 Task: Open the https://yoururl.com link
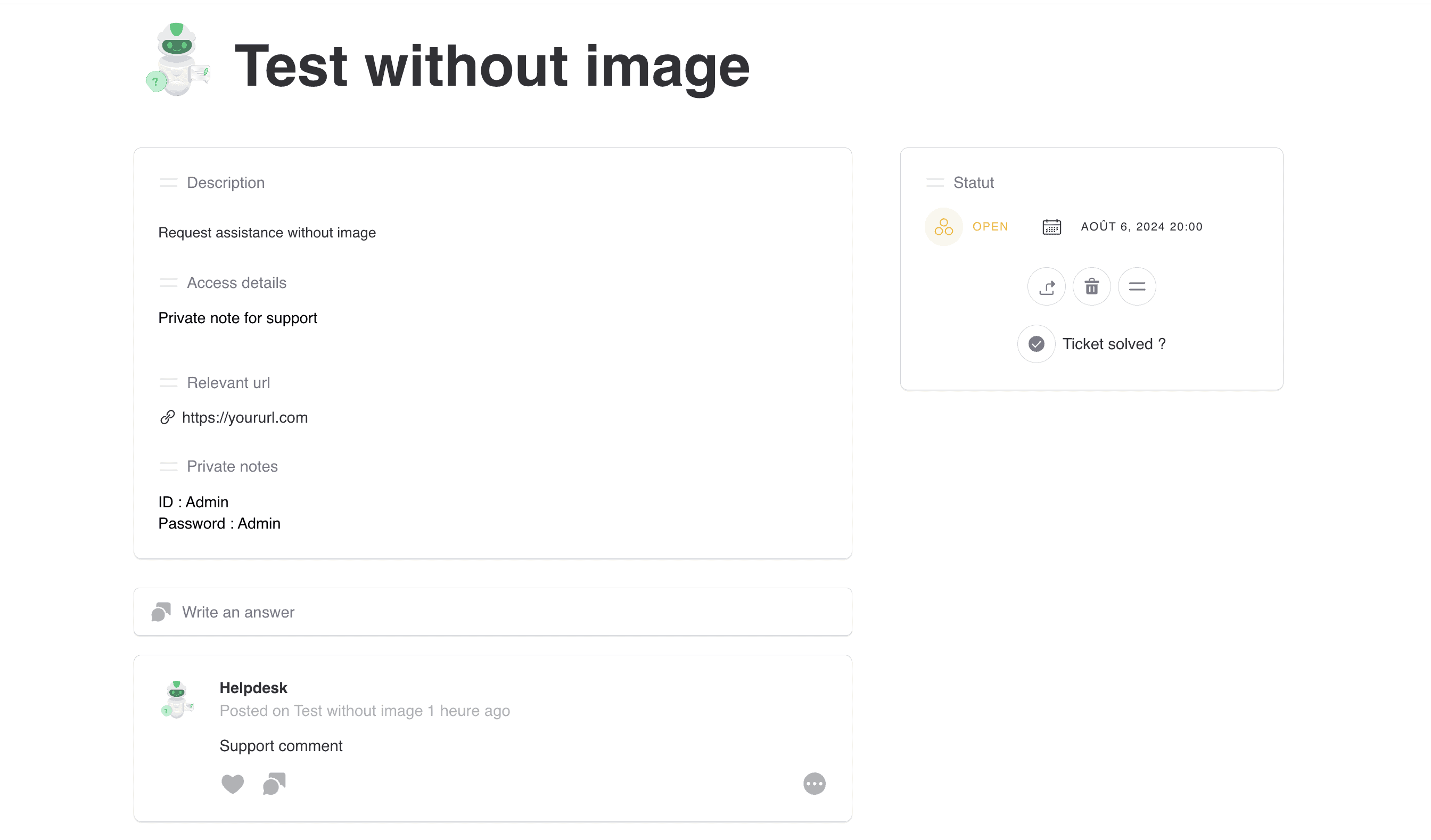[x=244, y=417]
